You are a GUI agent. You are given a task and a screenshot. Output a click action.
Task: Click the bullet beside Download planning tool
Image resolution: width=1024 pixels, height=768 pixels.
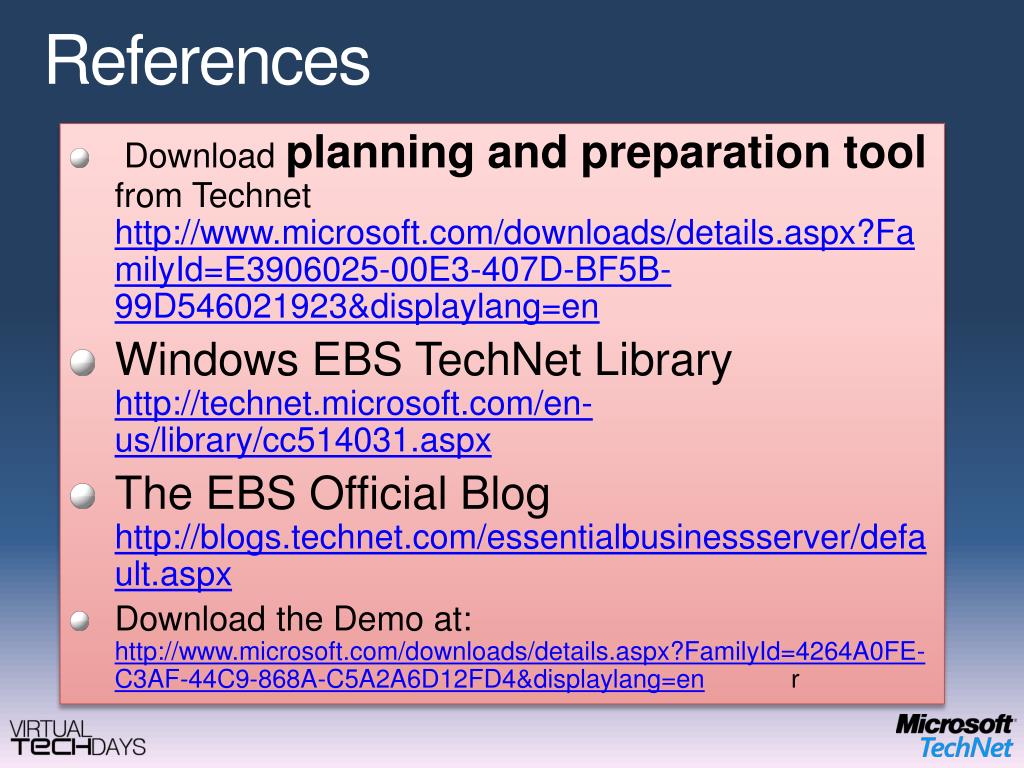click(x=80, y=157)
